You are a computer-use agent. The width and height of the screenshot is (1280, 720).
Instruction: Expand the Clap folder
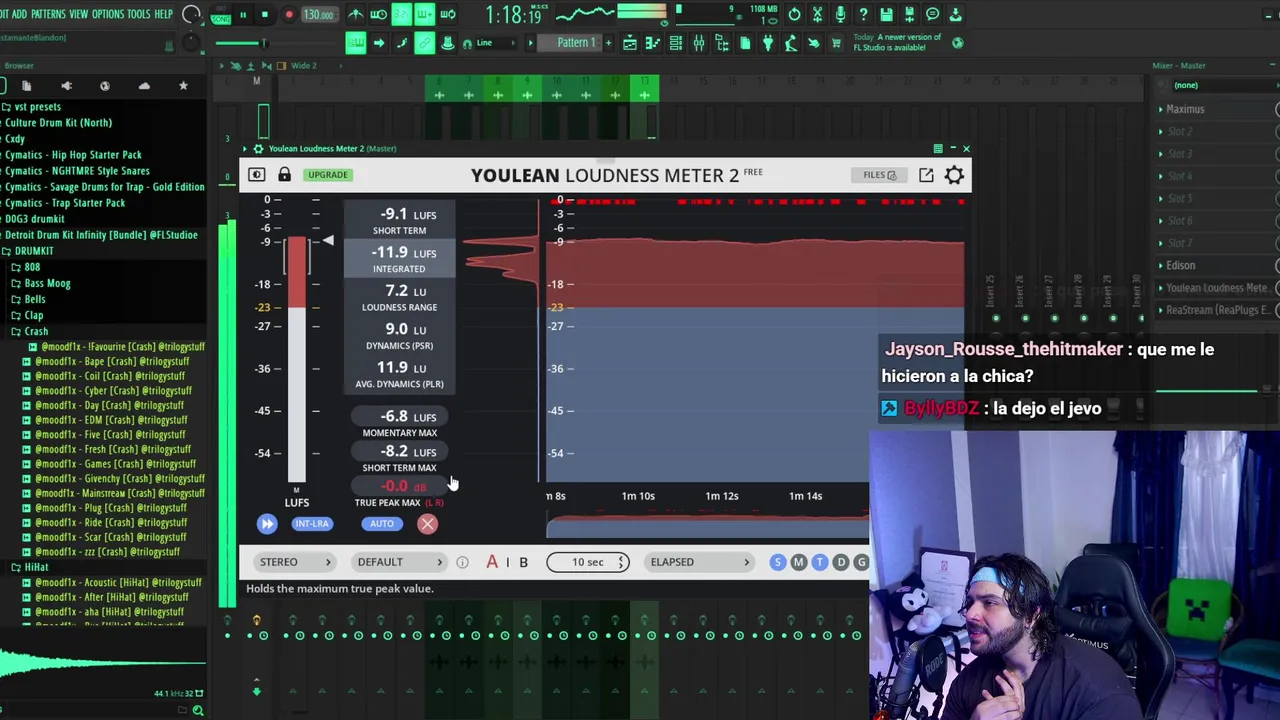[27, 315]
